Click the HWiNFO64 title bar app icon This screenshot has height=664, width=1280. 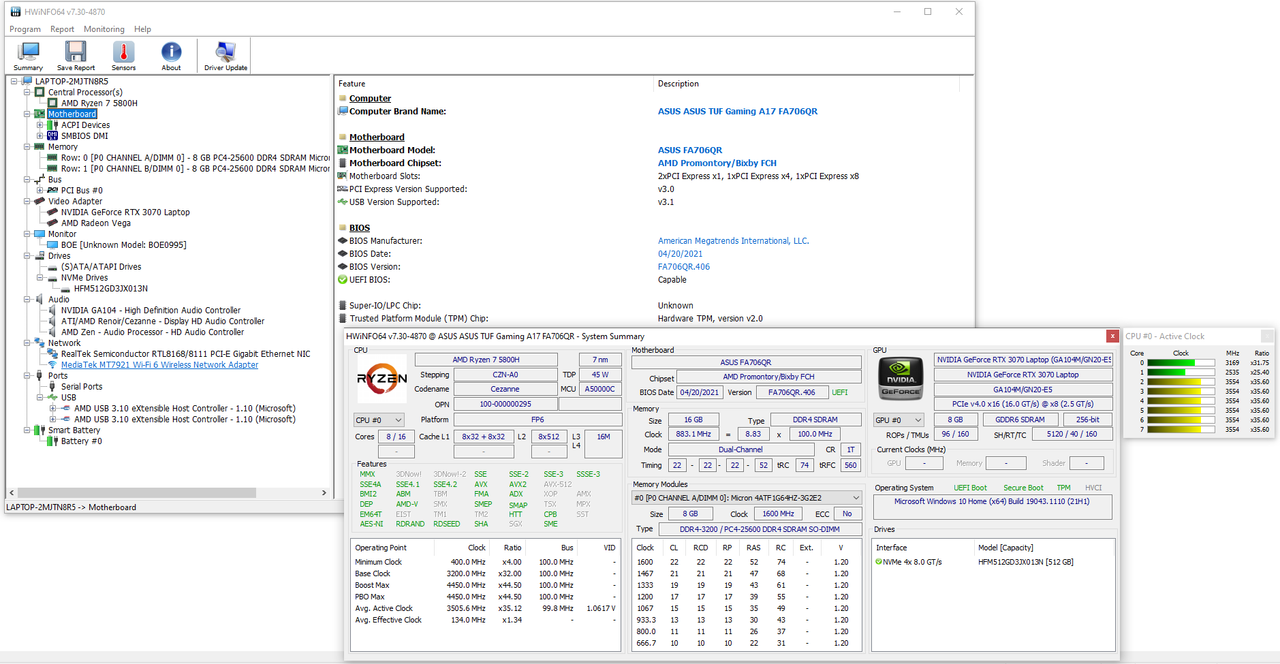point(15,11)
